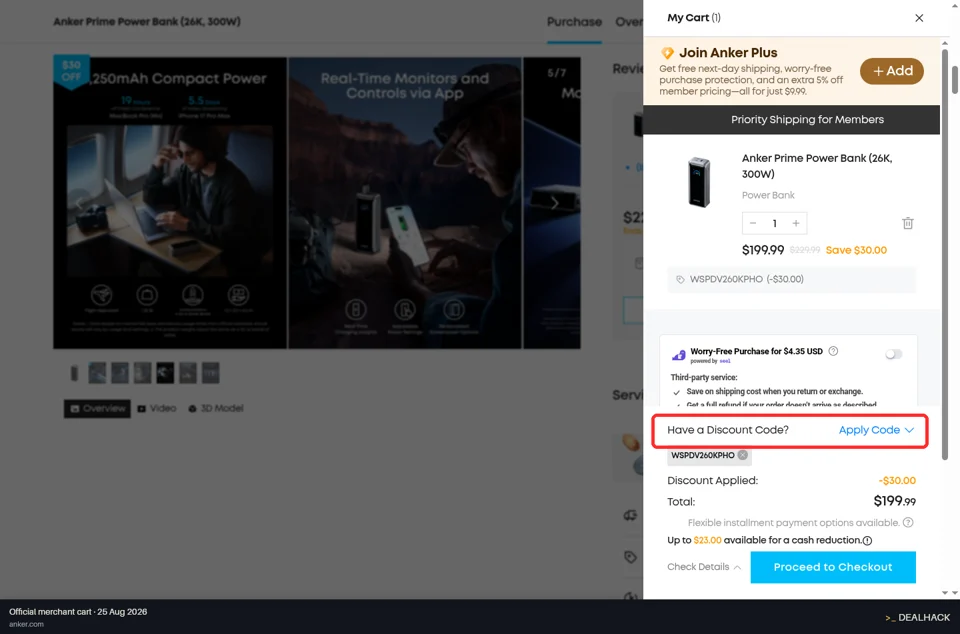The width and height of the screenshot is (960, 634).
Task: Click the Save $30.00 text
Action: (856, 250)
